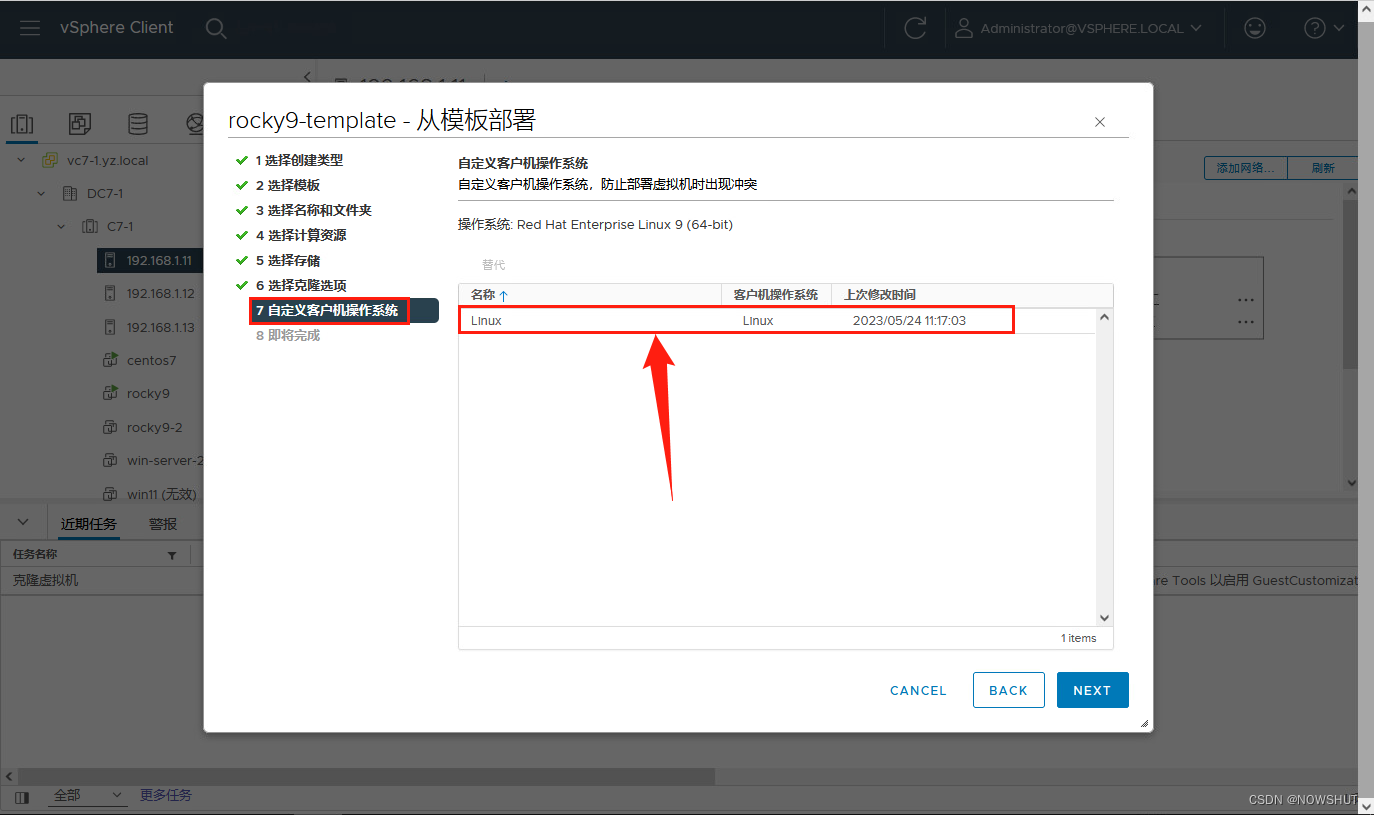
Task: Open the help question mark menu
Action: [x=1324, y=28]
